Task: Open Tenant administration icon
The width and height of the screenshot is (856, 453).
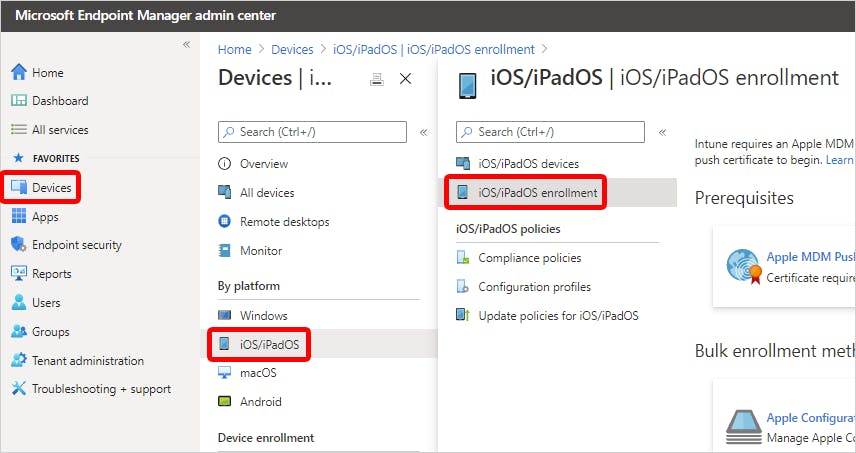Action: tap(18, 360)
